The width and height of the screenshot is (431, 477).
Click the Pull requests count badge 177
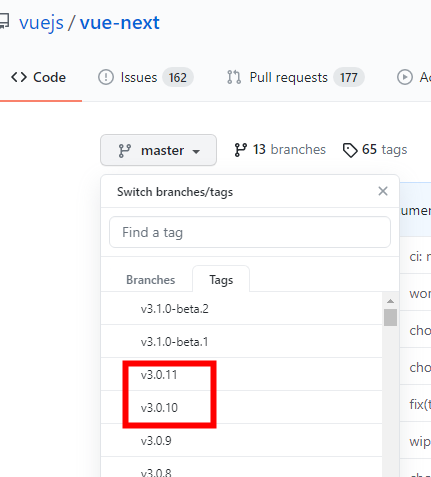point(349,78)
